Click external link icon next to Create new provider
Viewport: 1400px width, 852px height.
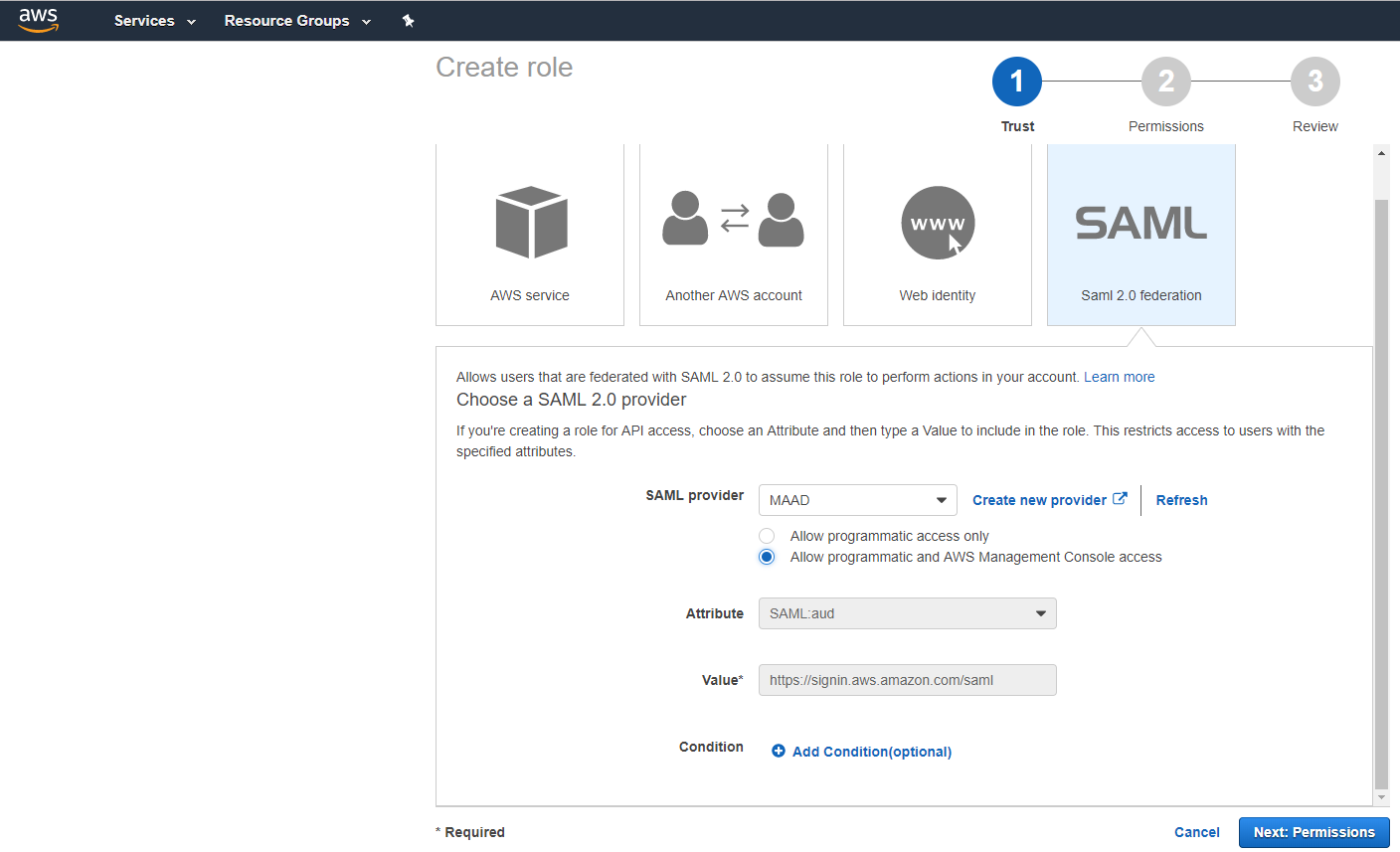[1120, 499]
